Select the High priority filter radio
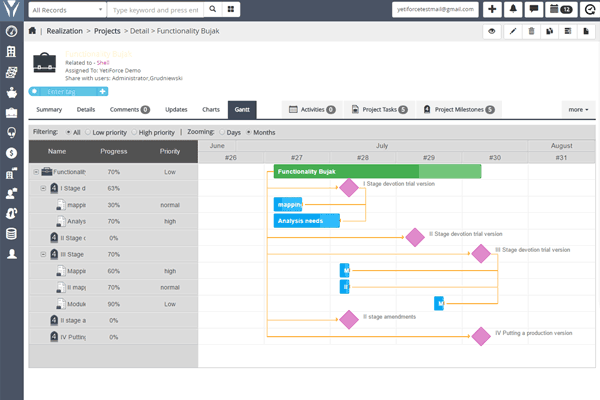 point(132,132)
